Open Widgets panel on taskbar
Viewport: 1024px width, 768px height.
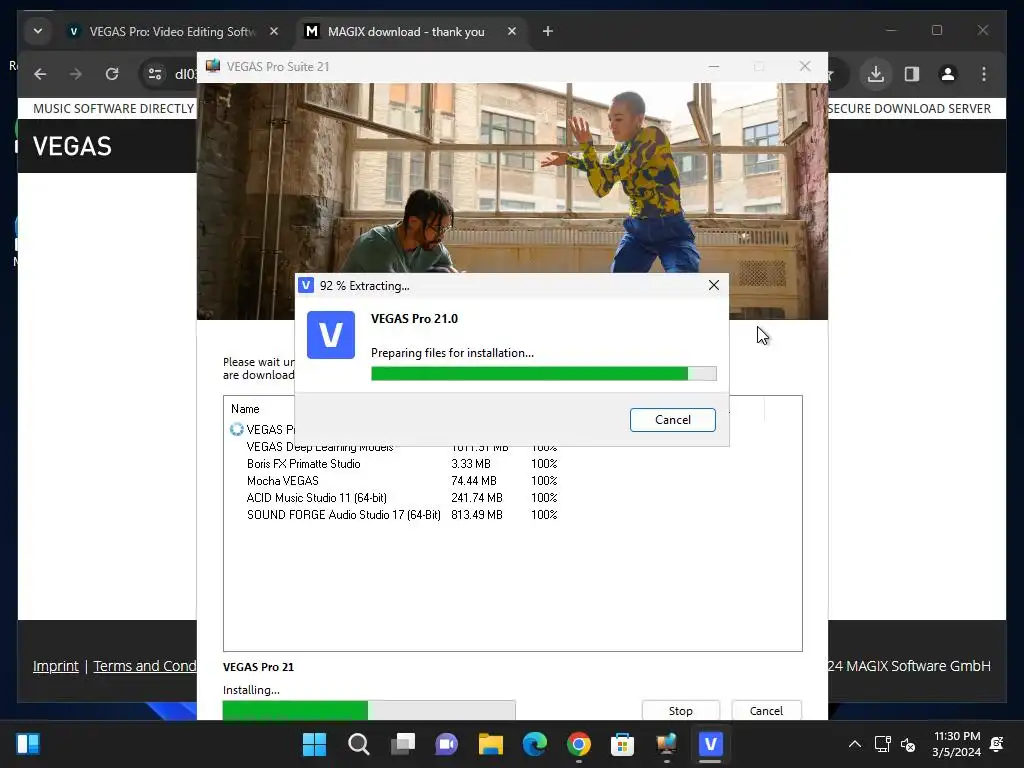(x=28, y=744)
